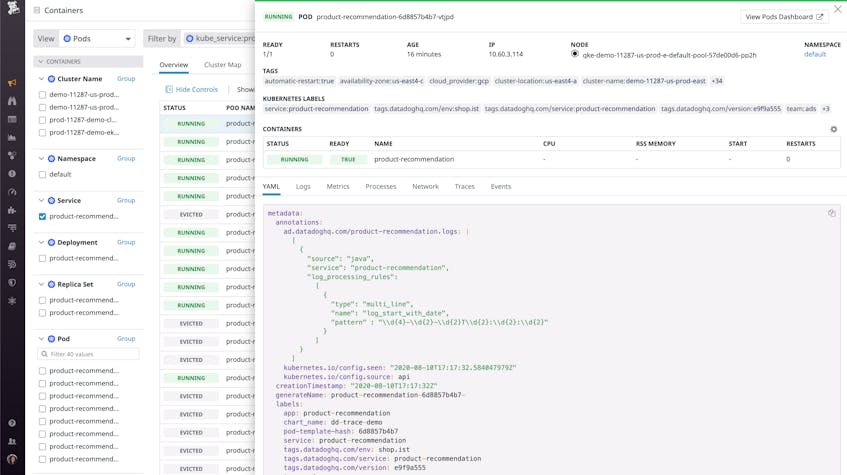This screenshot has width=847, height=475.
Task: Collapse the Namespace facet chevron
Action: tap(42, 159)
